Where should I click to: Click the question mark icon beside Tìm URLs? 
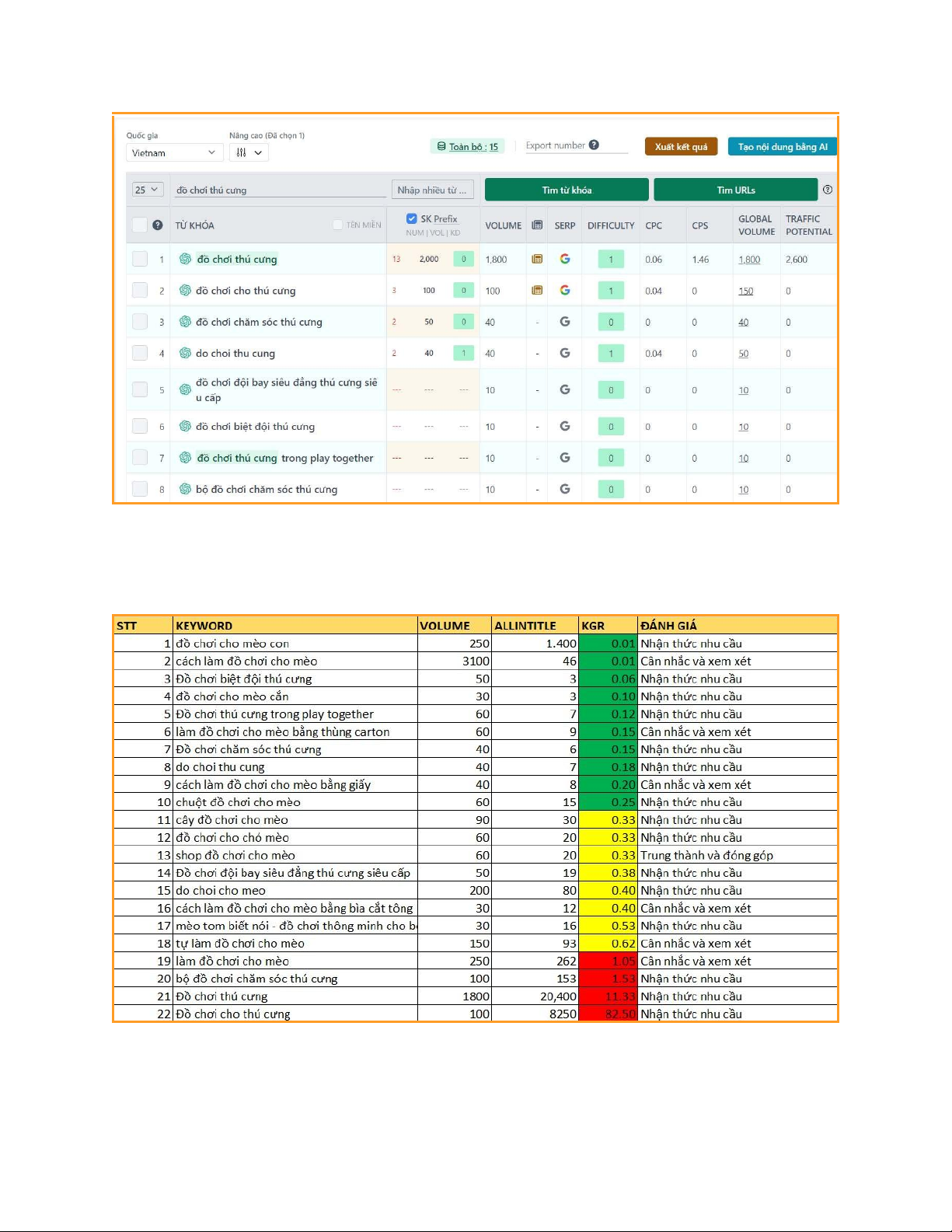click(828, 190)
